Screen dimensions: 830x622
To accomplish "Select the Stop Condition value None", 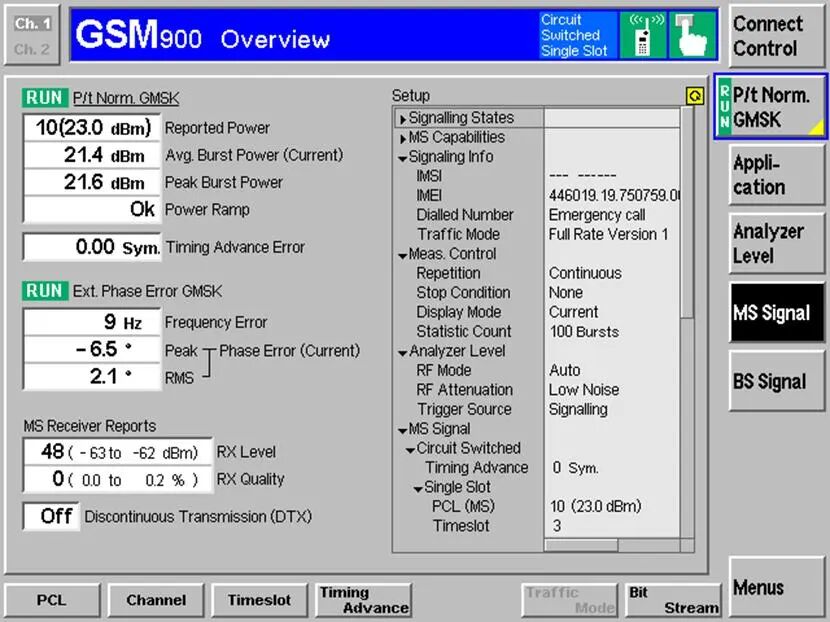I will [x=565, y=293].
